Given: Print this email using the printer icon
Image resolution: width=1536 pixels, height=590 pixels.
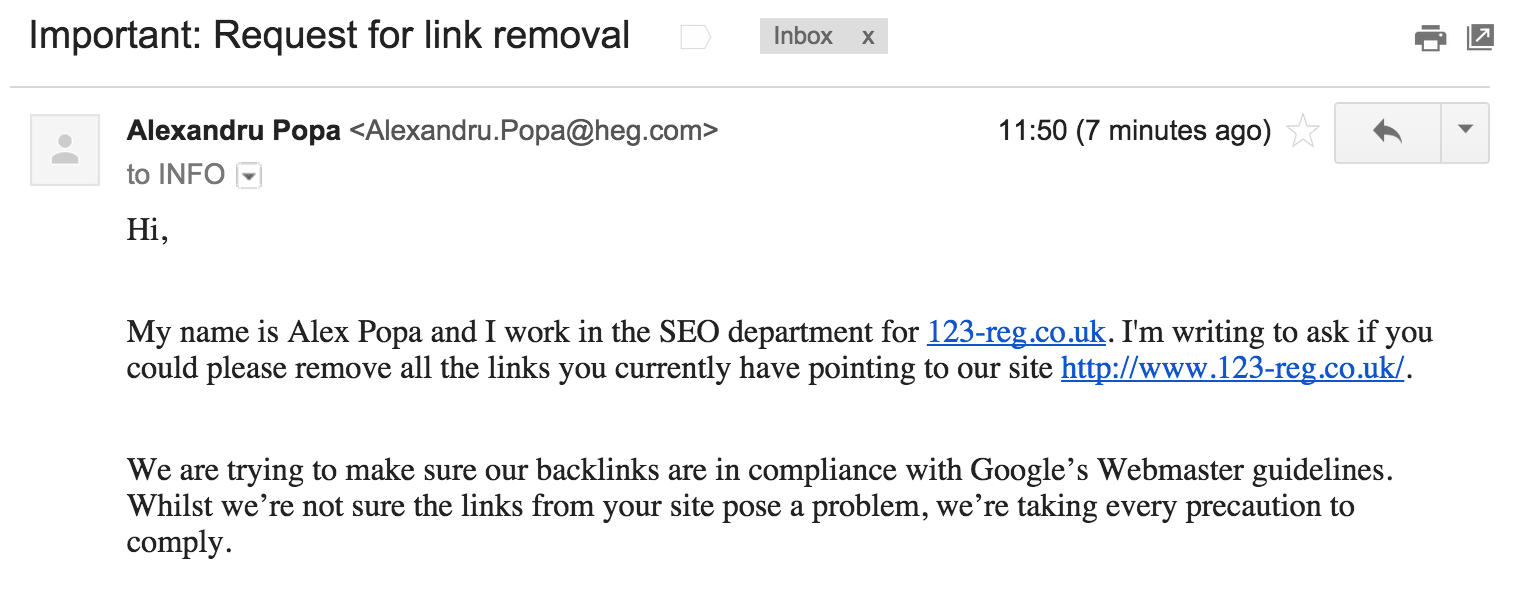Looking at the screenshot, I should coord(1431,38).
